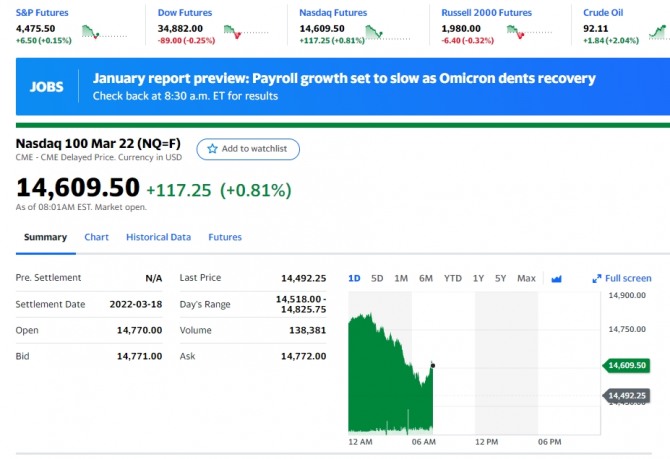This screenshot has width=670, height=459.
Task: Click the Full screen expand icon
Action: pos(597,279)
